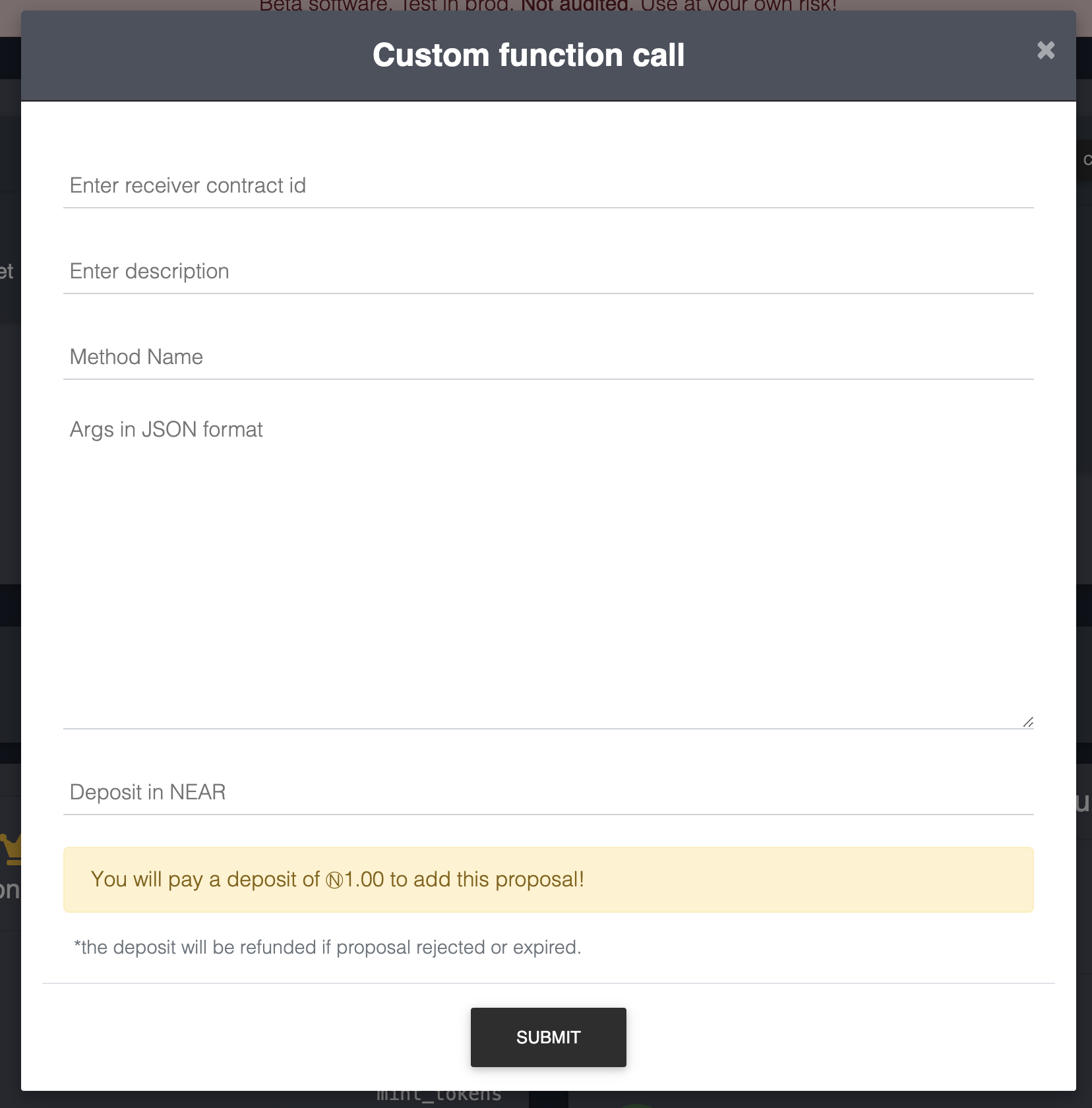Click the 'on' text beneath the crown
Image resolution: width=1092 pixels, height=1108 pixels.
click(9, 890)
